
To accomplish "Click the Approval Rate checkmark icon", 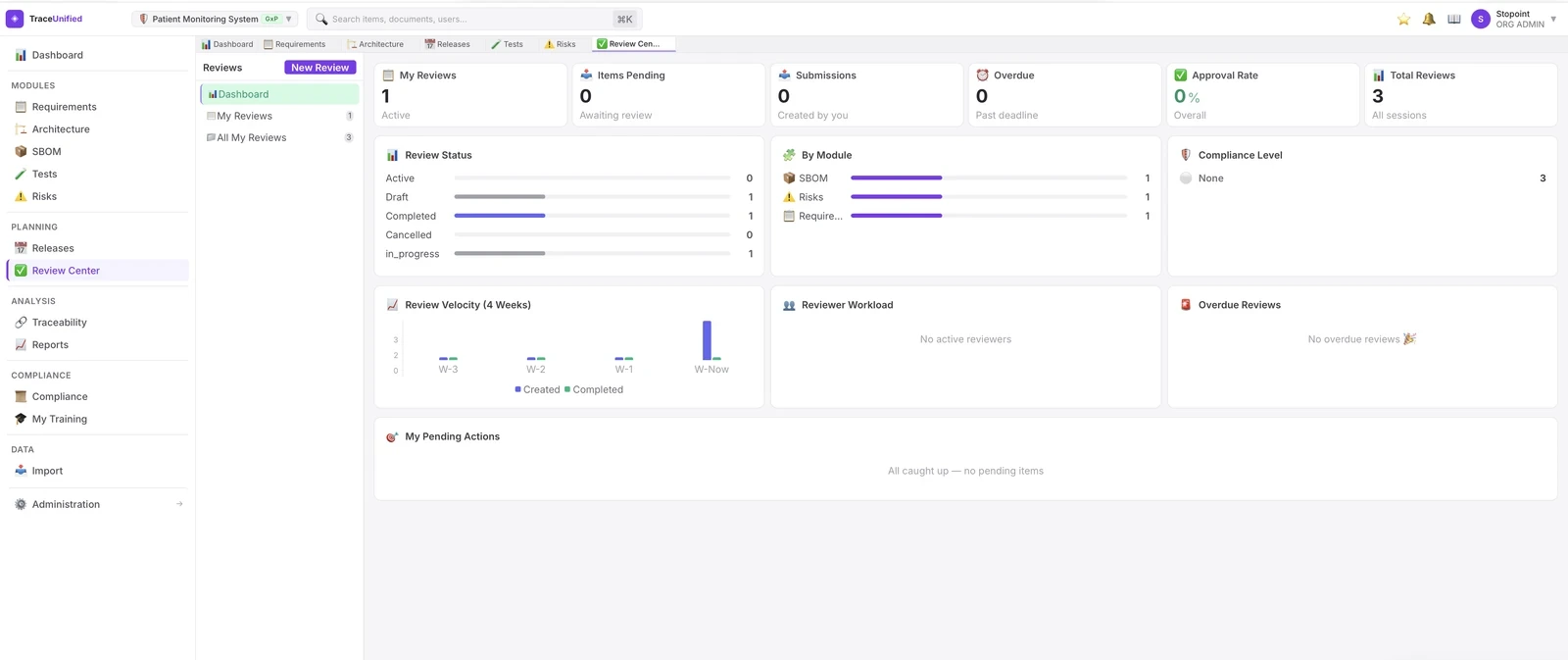I will coord(1180,75).
